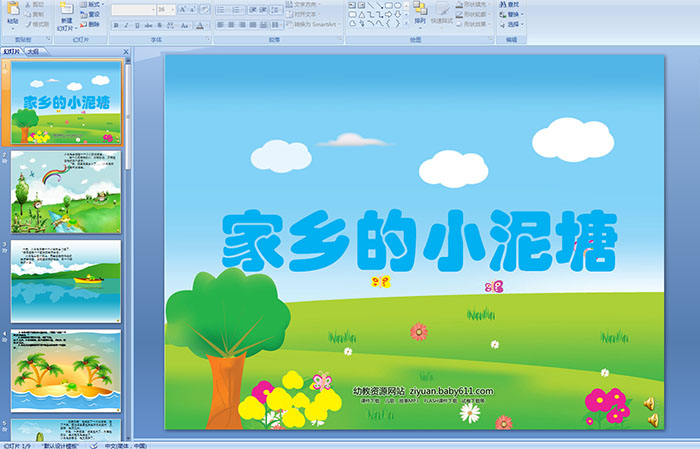Image resolution: width=700 pixels, height=449 pixels.
Task: Select the straight line shape in gallery
Action: pyautogui.click(x=371, y=5)
